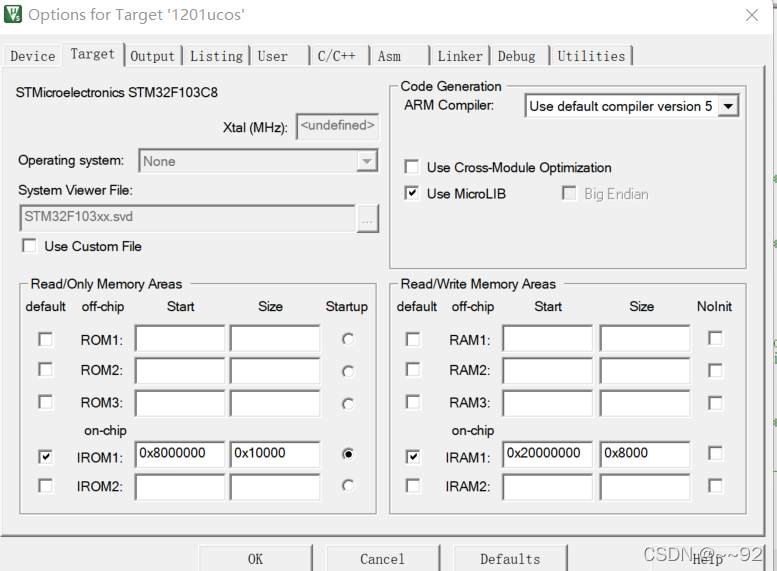
Task: Select ROM3 as Startup region
Action: point(348,404)
